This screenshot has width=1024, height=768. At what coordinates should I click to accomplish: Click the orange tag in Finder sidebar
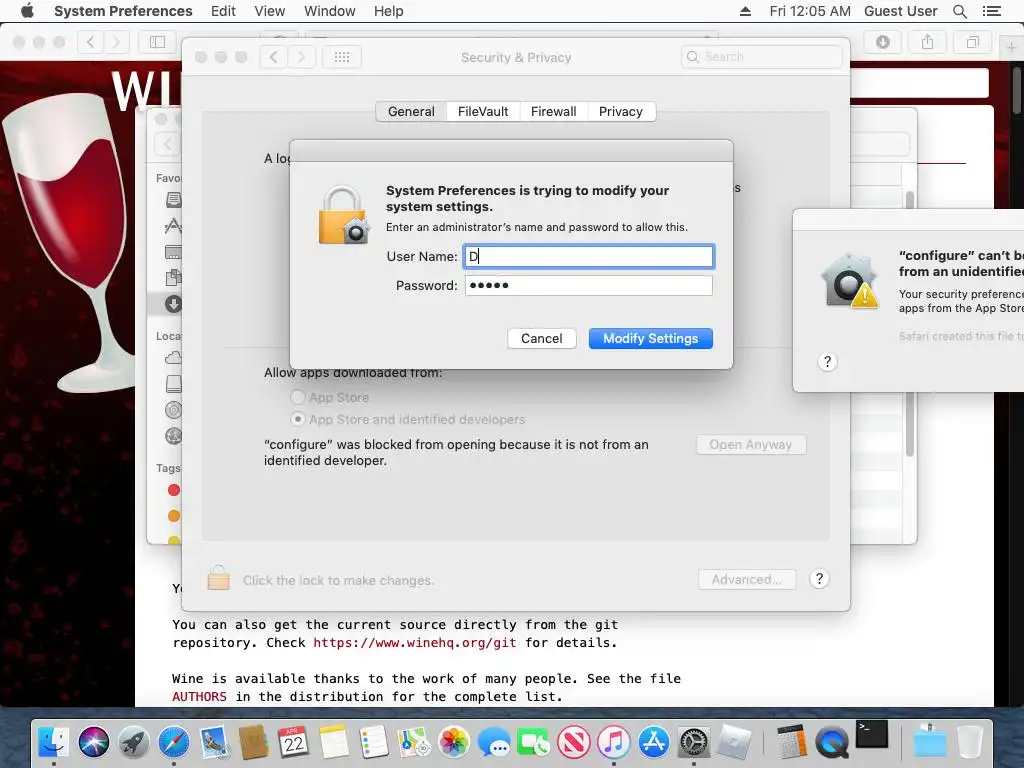[x=174, y=516]
